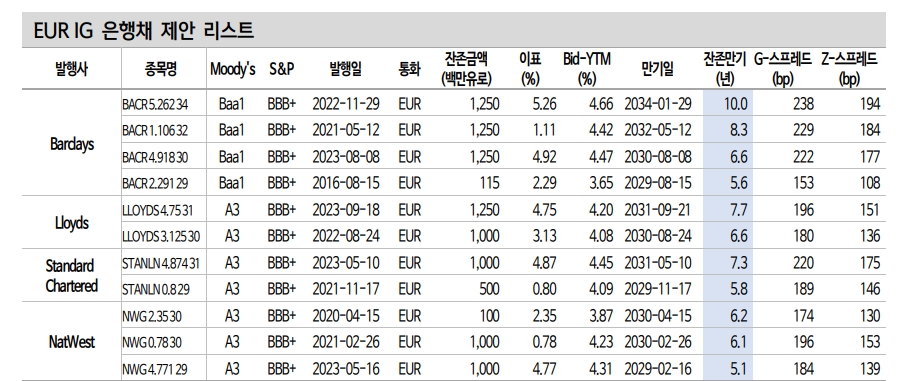The height and width of the screenshot is (381, 916).
Task: Click bond name 'BACR 1.106 32'
Action: click(x=155, y=131)
